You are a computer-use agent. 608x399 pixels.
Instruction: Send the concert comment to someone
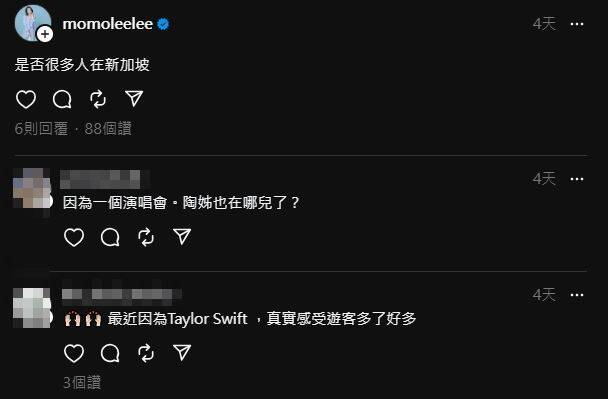[x=182, y=236]
